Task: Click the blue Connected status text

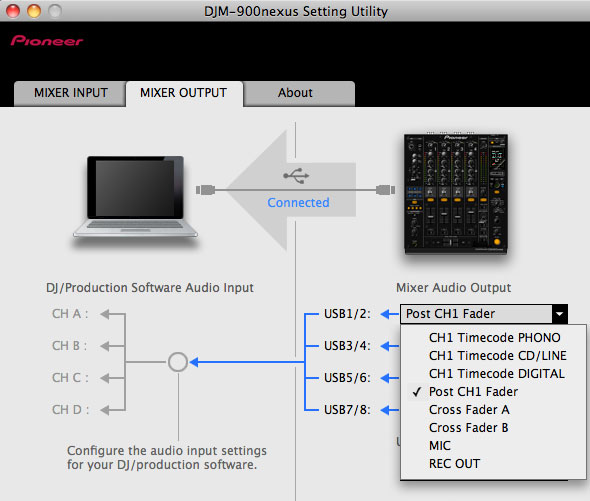Action: (x=298, y=203)
